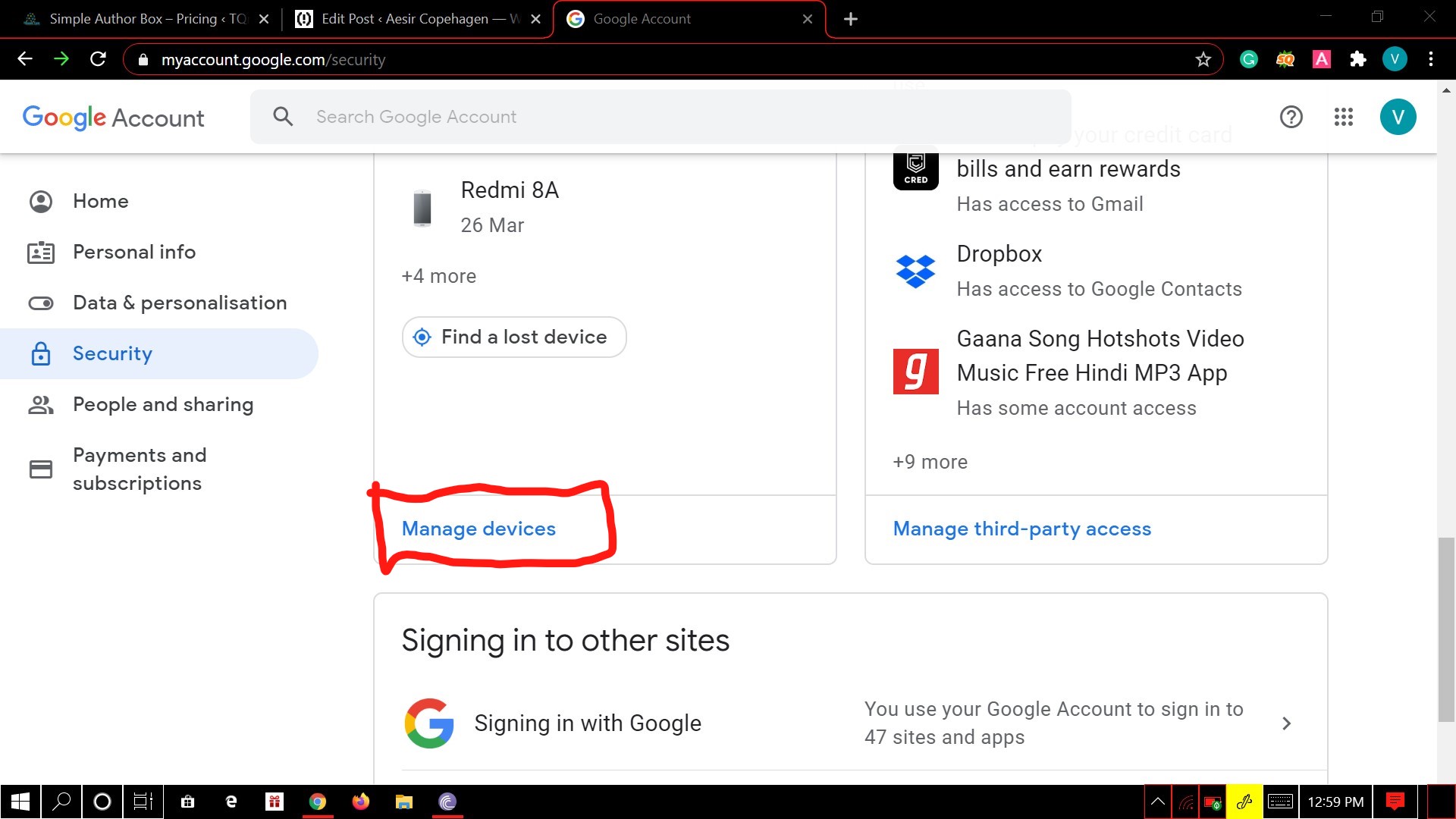Open the Grammarly extension icon
Viewport: 1456px width, 819px height.
(1248, 59)
